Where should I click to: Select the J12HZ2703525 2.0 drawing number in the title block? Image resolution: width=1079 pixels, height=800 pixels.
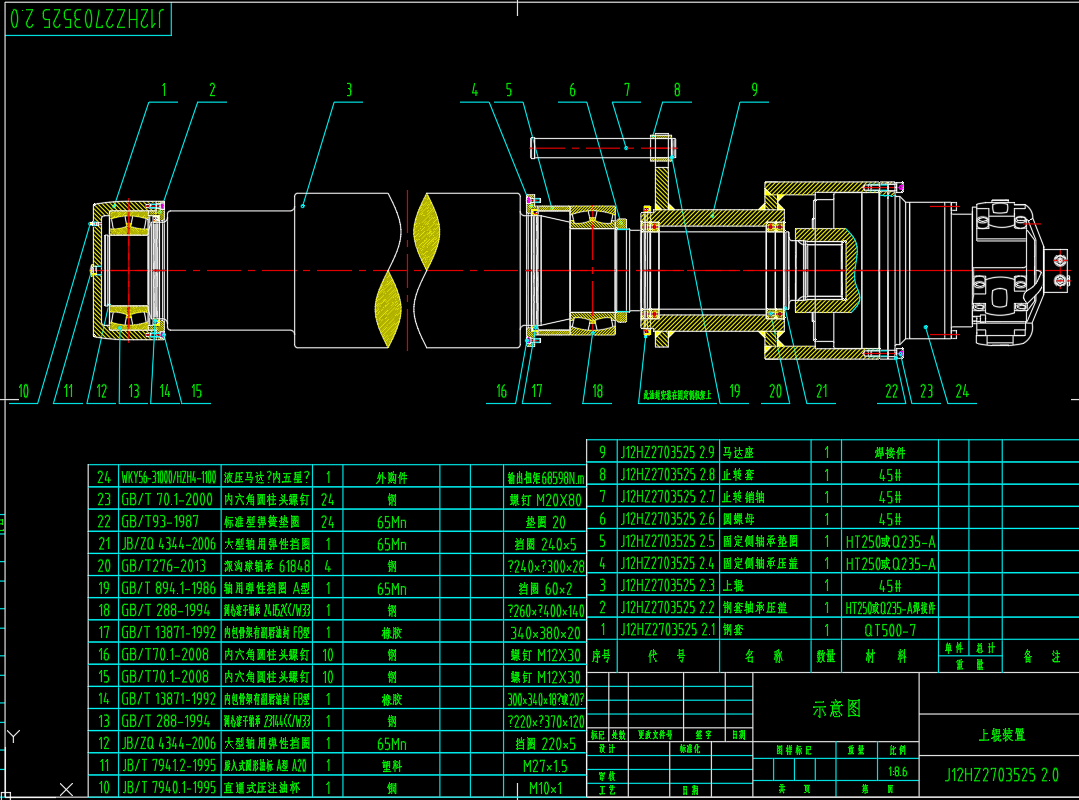(x=1001, y=775)
